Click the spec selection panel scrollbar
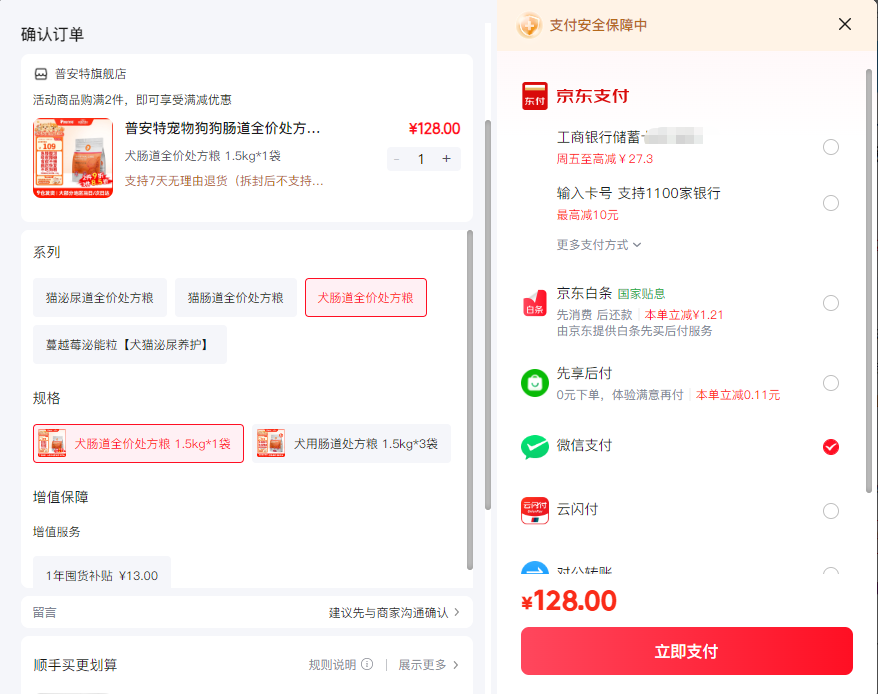This screenshot has height=694, width=878. click(x=470, y=400)
